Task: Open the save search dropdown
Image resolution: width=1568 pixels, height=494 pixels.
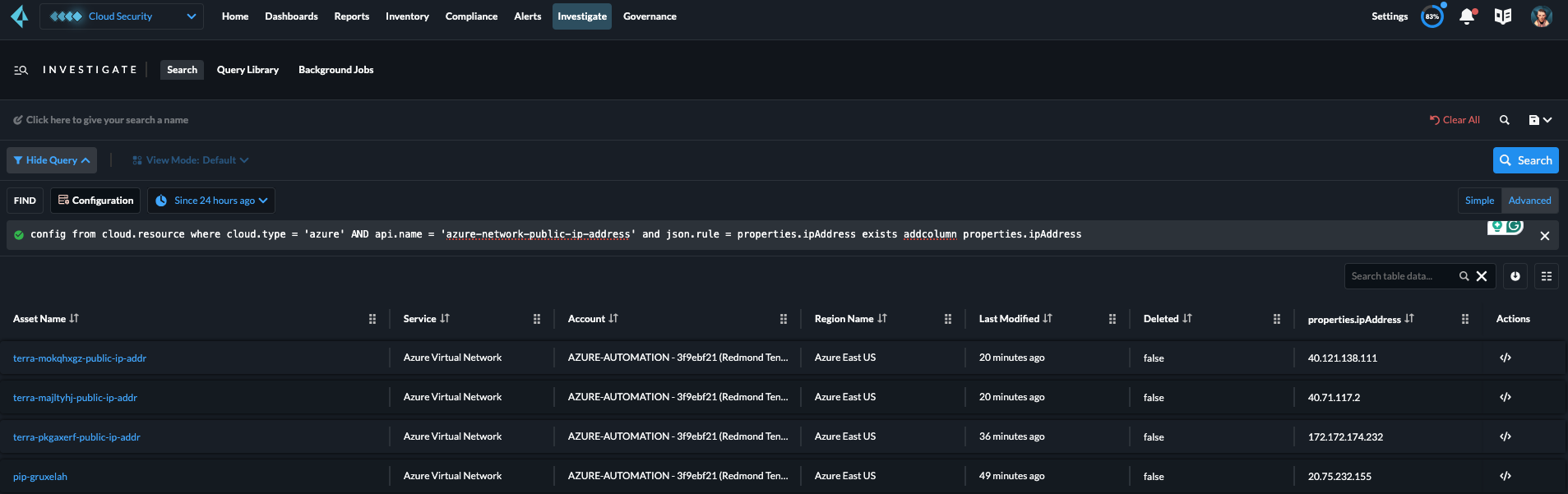Action: pos(1540,120)
